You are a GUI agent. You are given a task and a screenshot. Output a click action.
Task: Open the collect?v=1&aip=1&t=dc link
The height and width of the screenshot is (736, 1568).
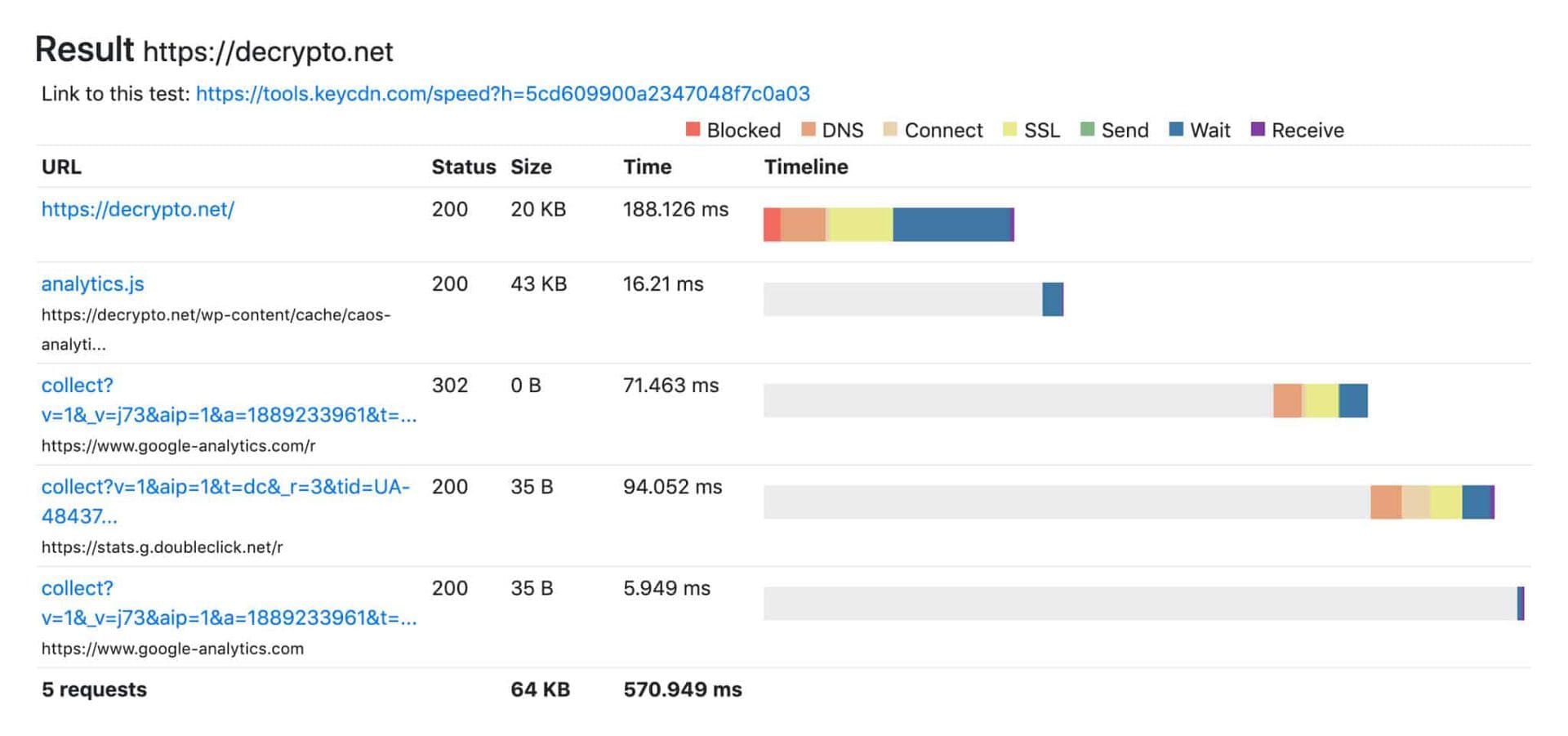click(225, 501)
